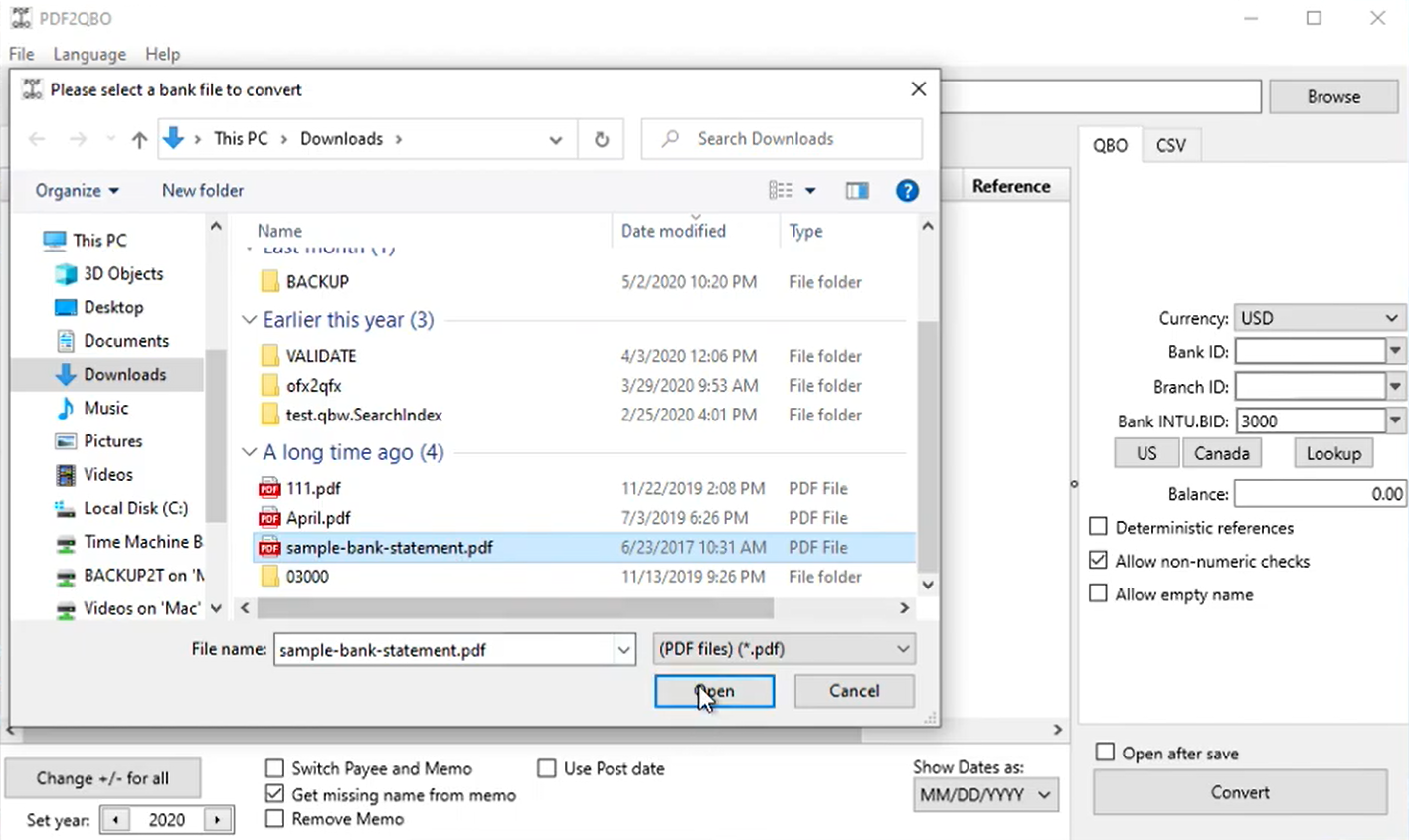This screenshot has width=1409, height=840.
Task: Open the Music folder in sidebar
Action: pyautogui.click(x=105, y=408)
